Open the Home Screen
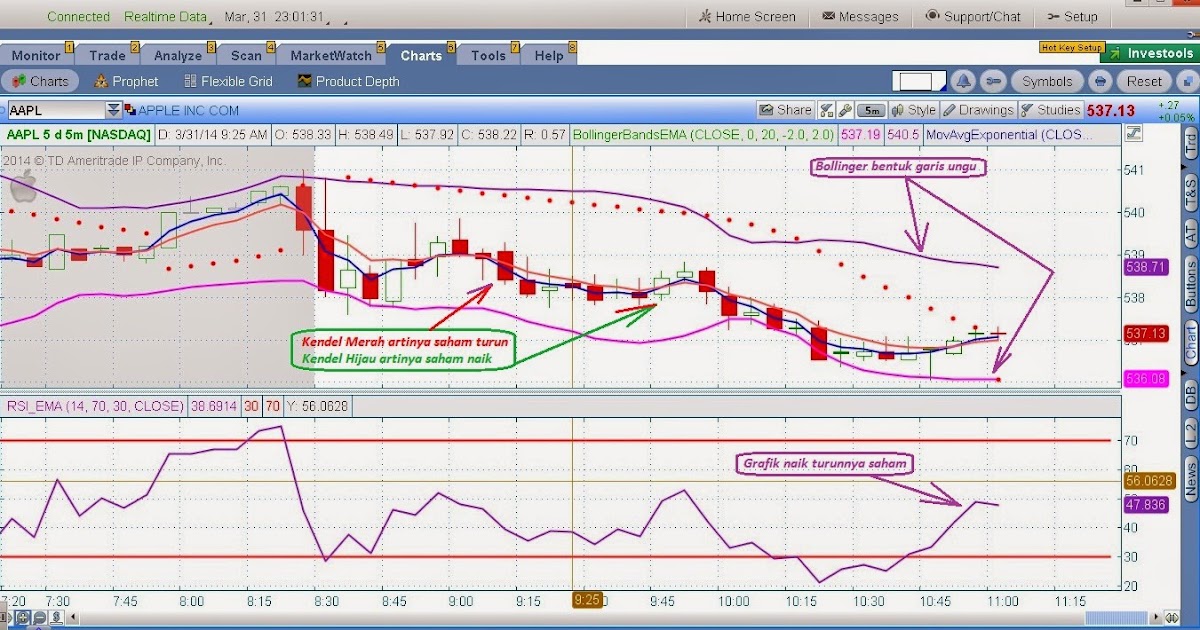 coord(747,16)
